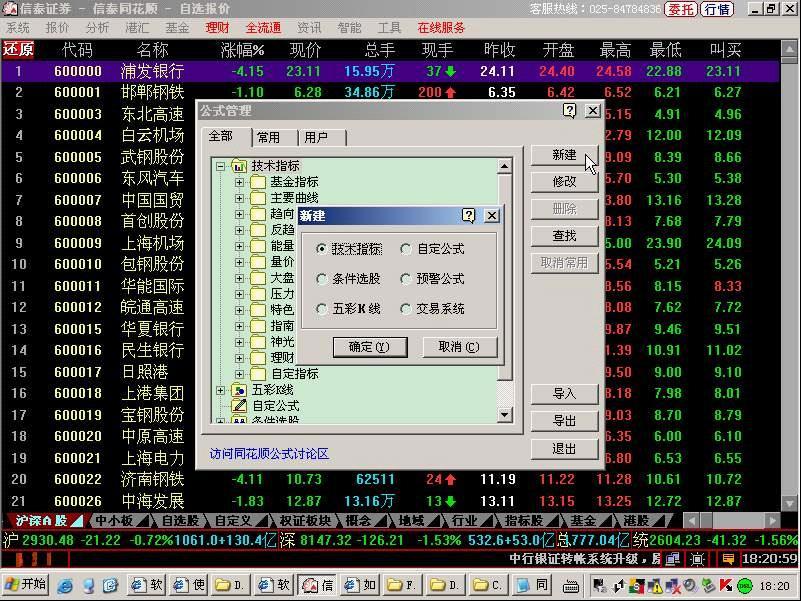Select stock row 浦发银行

click(391, 71)
